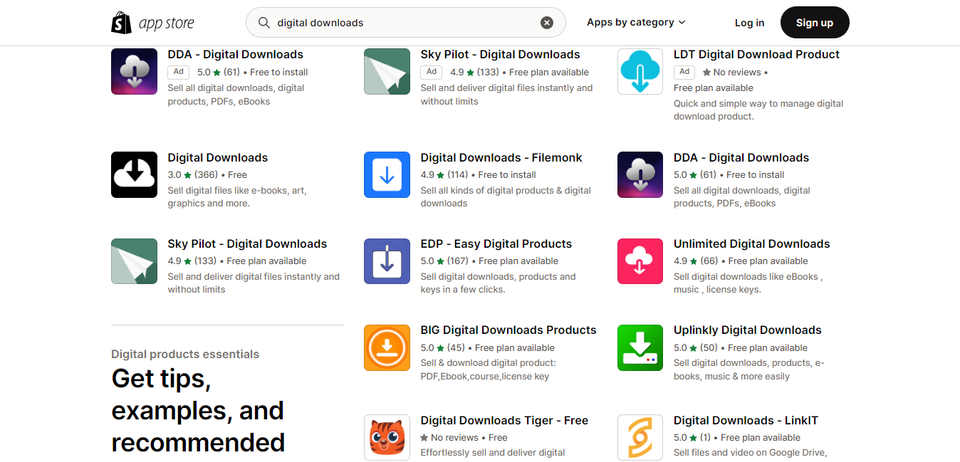This screenshot has height=462, width=960.
Task: Click the non-ad Sky Pilot paper plane icon
Action: [134, 261]
